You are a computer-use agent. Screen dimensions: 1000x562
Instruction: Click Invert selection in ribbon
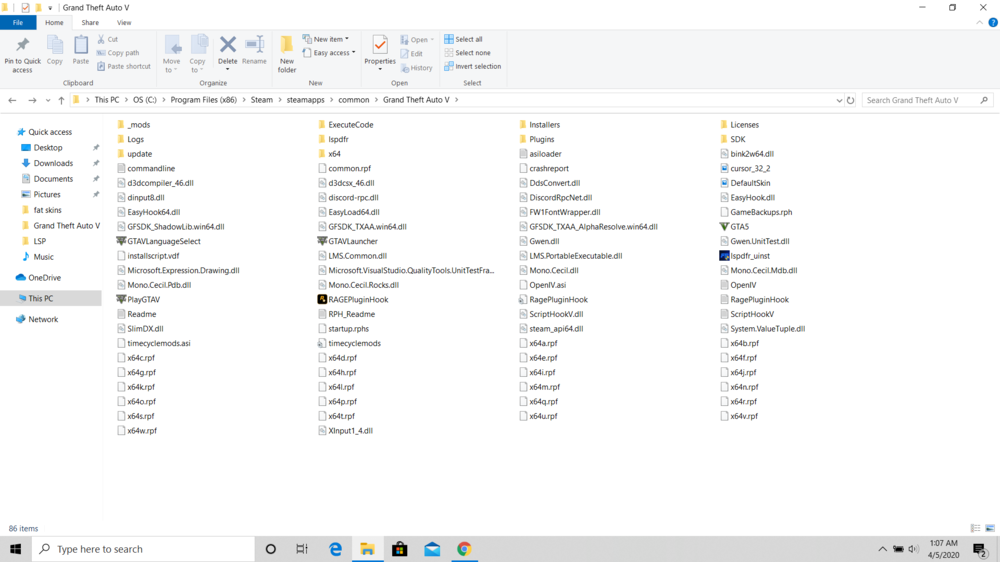point(473,66)
